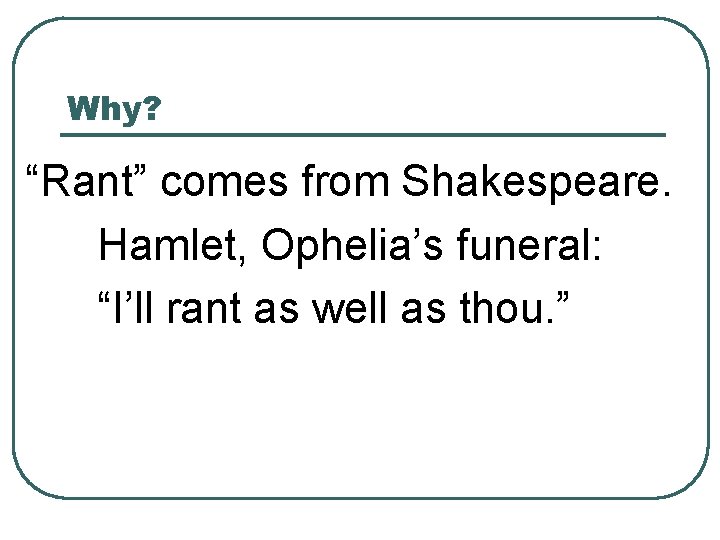Click the rounded top-left corner of the slide border
This screenshot has width=720, height=540.
point(27,33)
